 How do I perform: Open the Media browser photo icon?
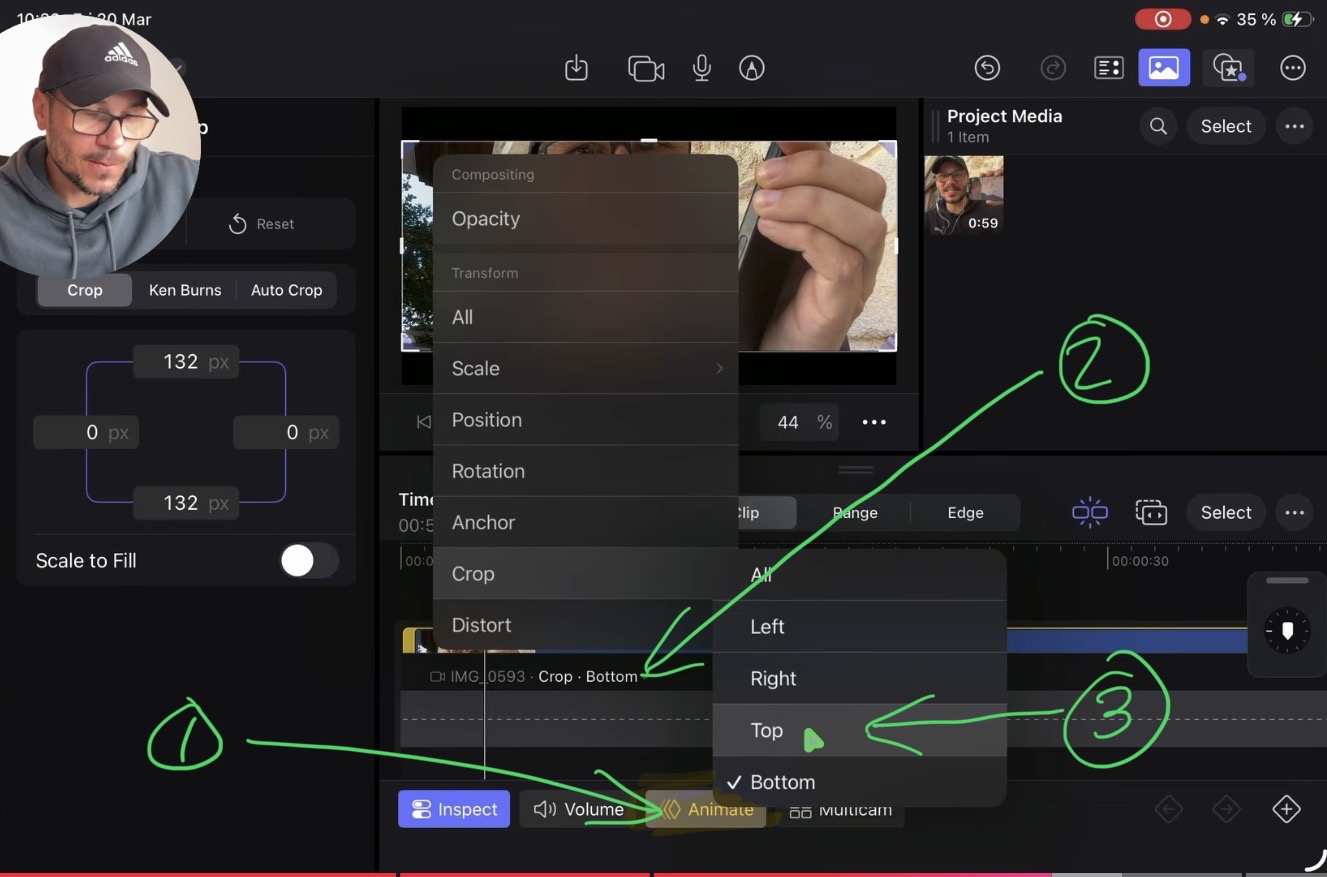[x=1164, y=67]
